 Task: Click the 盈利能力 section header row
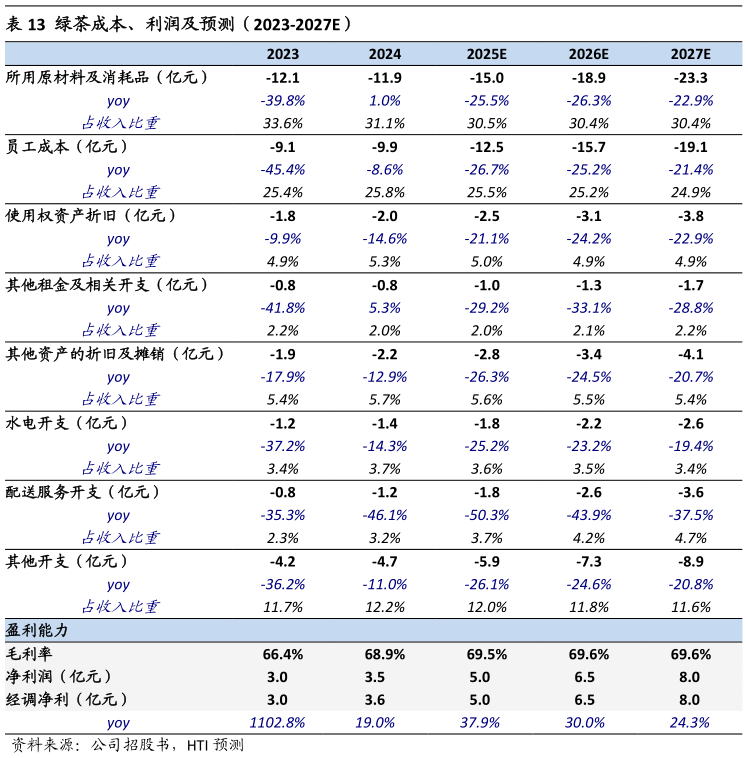(38, 631)
